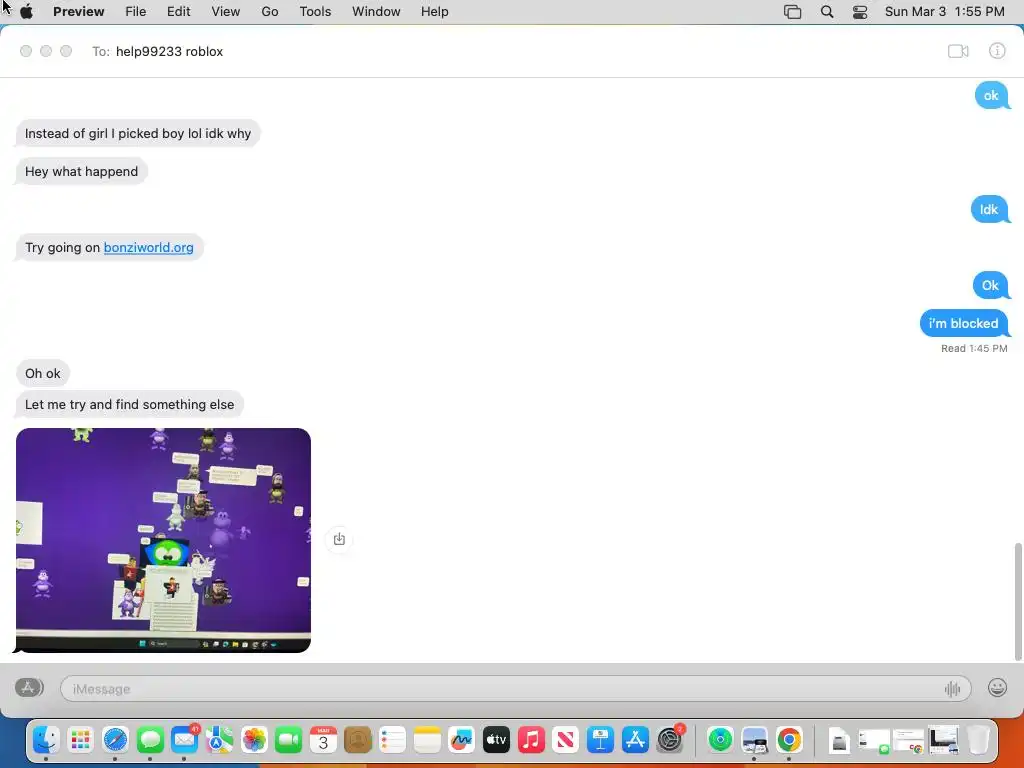Select the 'Idk' sent message
The width and height of the screenshot is (1024, 768).
pos(989,209)
